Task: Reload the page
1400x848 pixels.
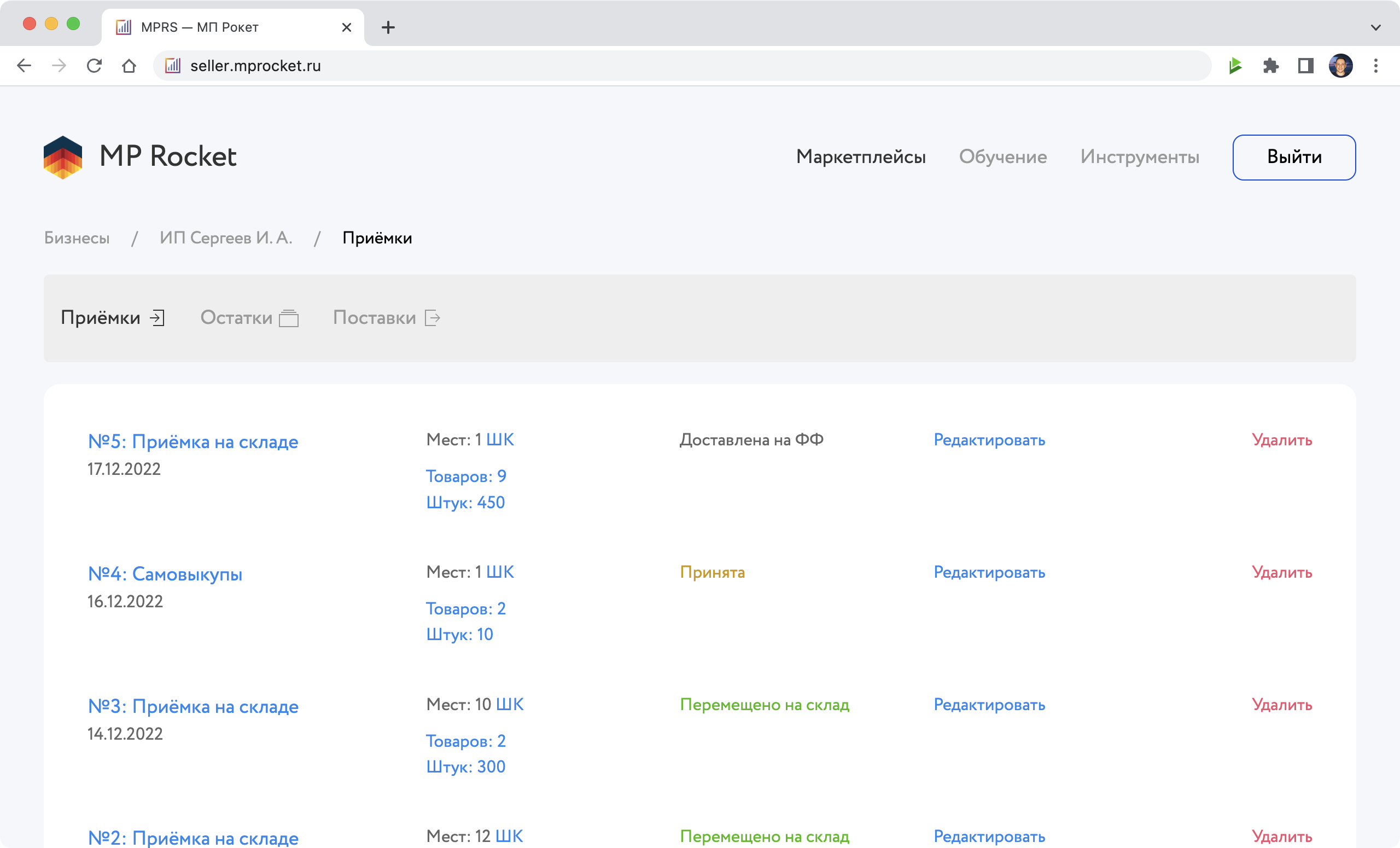Action: point(94,66)
